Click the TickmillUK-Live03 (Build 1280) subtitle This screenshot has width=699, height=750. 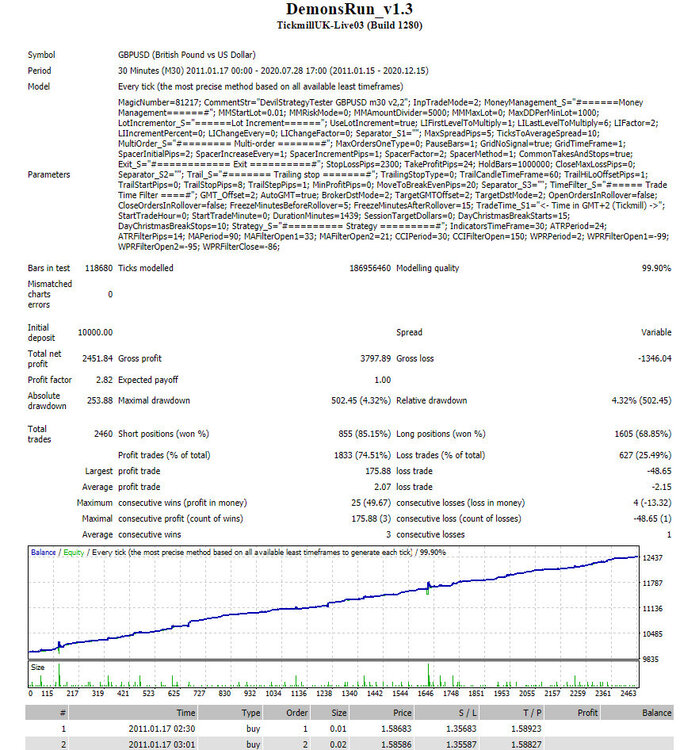click(x=349, y=25)
